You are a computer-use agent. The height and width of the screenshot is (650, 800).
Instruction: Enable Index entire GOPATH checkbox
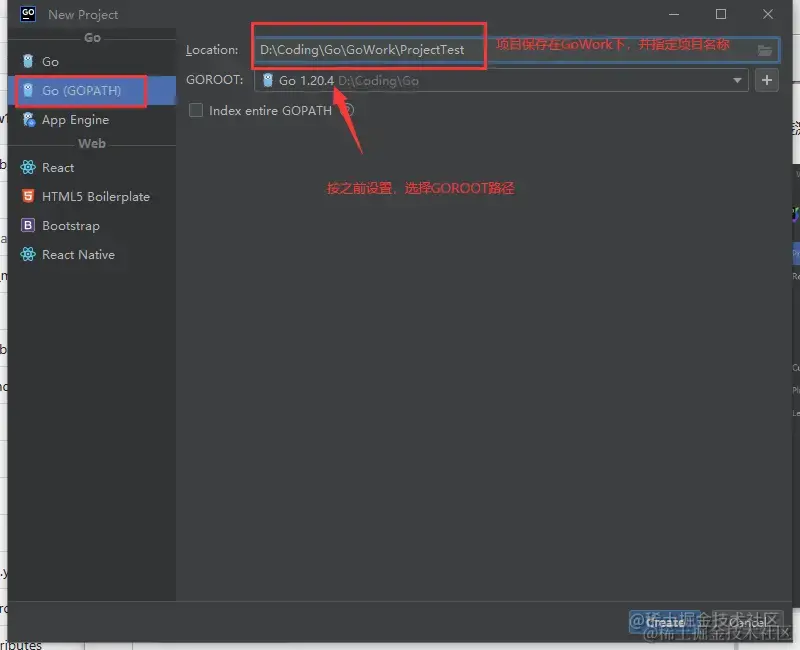[x=196, y=110]
